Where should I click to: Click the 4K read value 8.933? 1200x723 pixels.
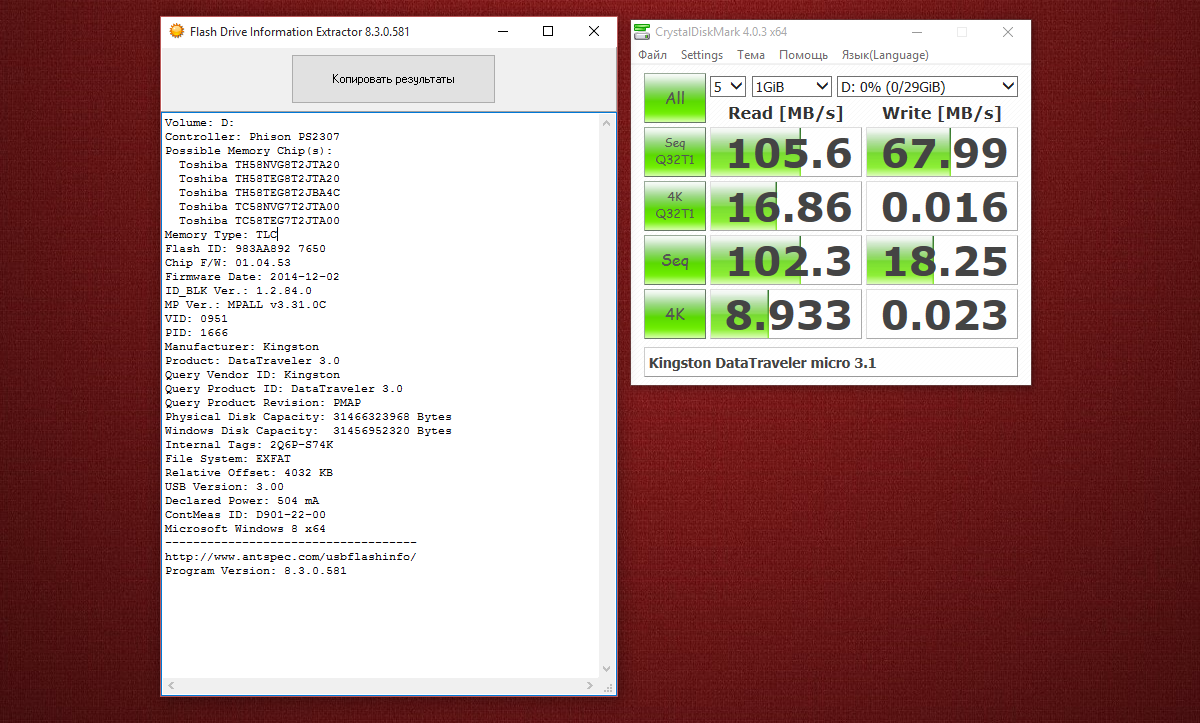click(x=785, y=314)
